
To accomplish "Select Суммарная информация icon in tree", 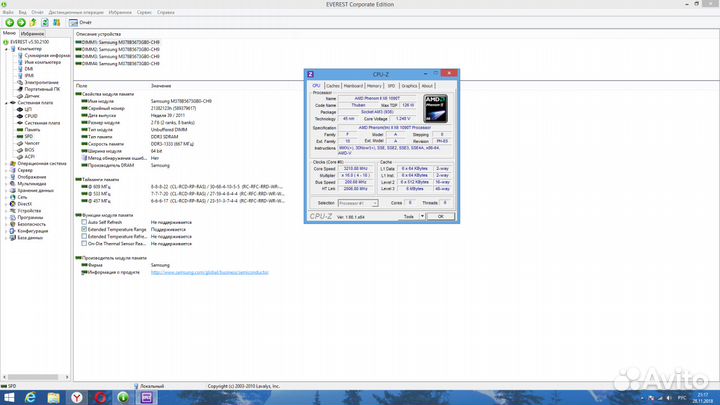I will pyautogui.click(x=20, y=56).
